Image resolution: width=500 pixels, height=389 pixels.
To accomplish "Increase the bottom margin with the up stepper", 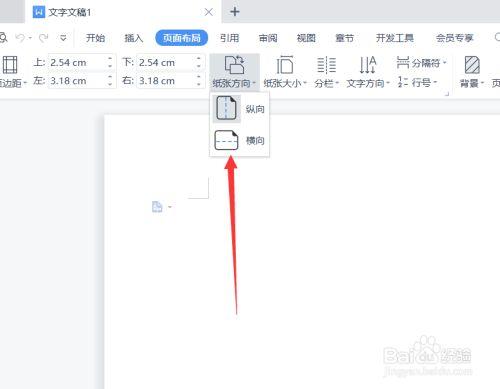I will coord(199,59).
